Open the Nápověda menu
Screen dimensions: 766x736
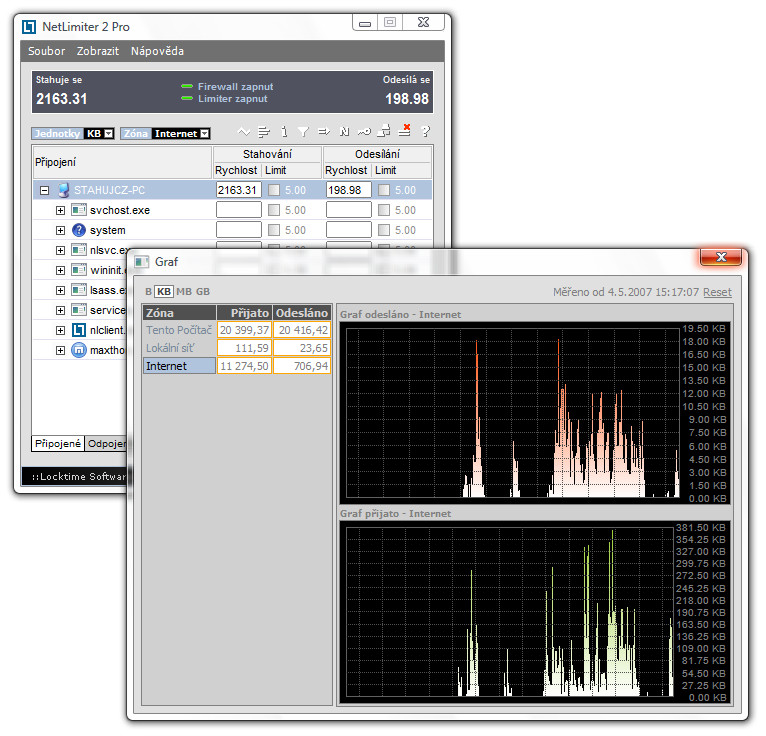click(x=157, y=51)
